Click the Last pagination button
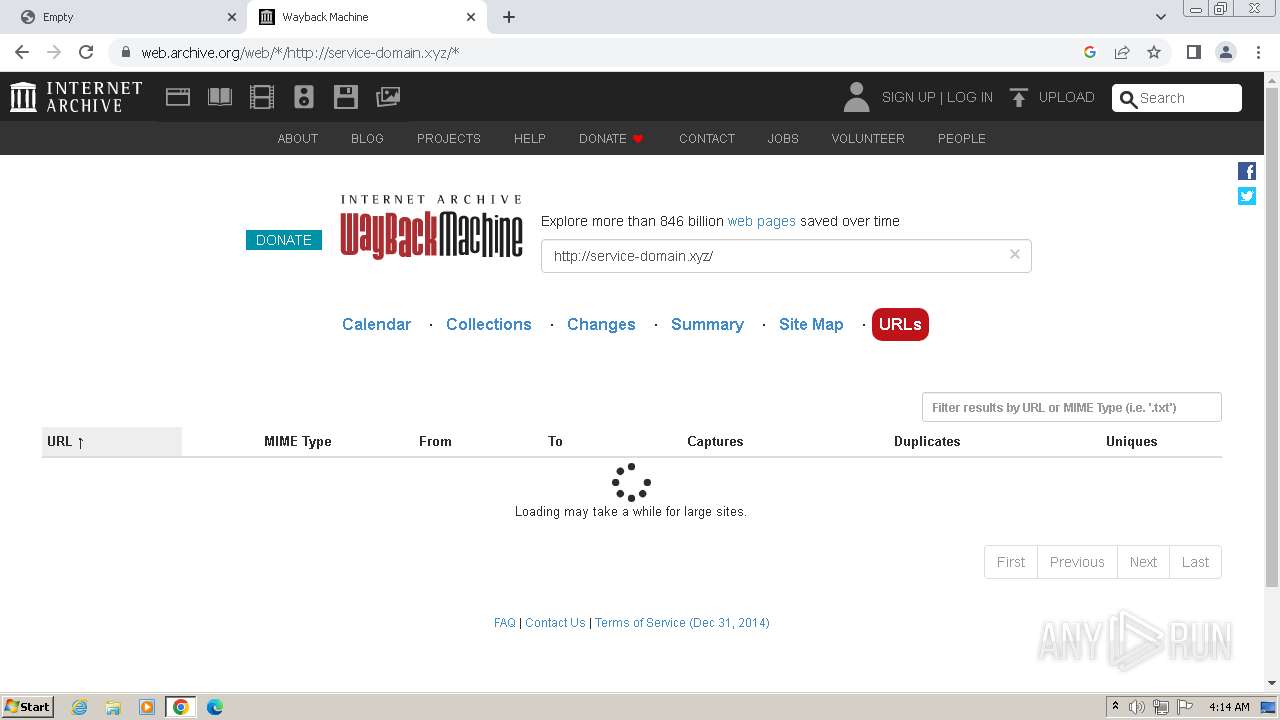Image resolution: width=1280 pixels, height=720 pixels. click(x=1195, y=562)
